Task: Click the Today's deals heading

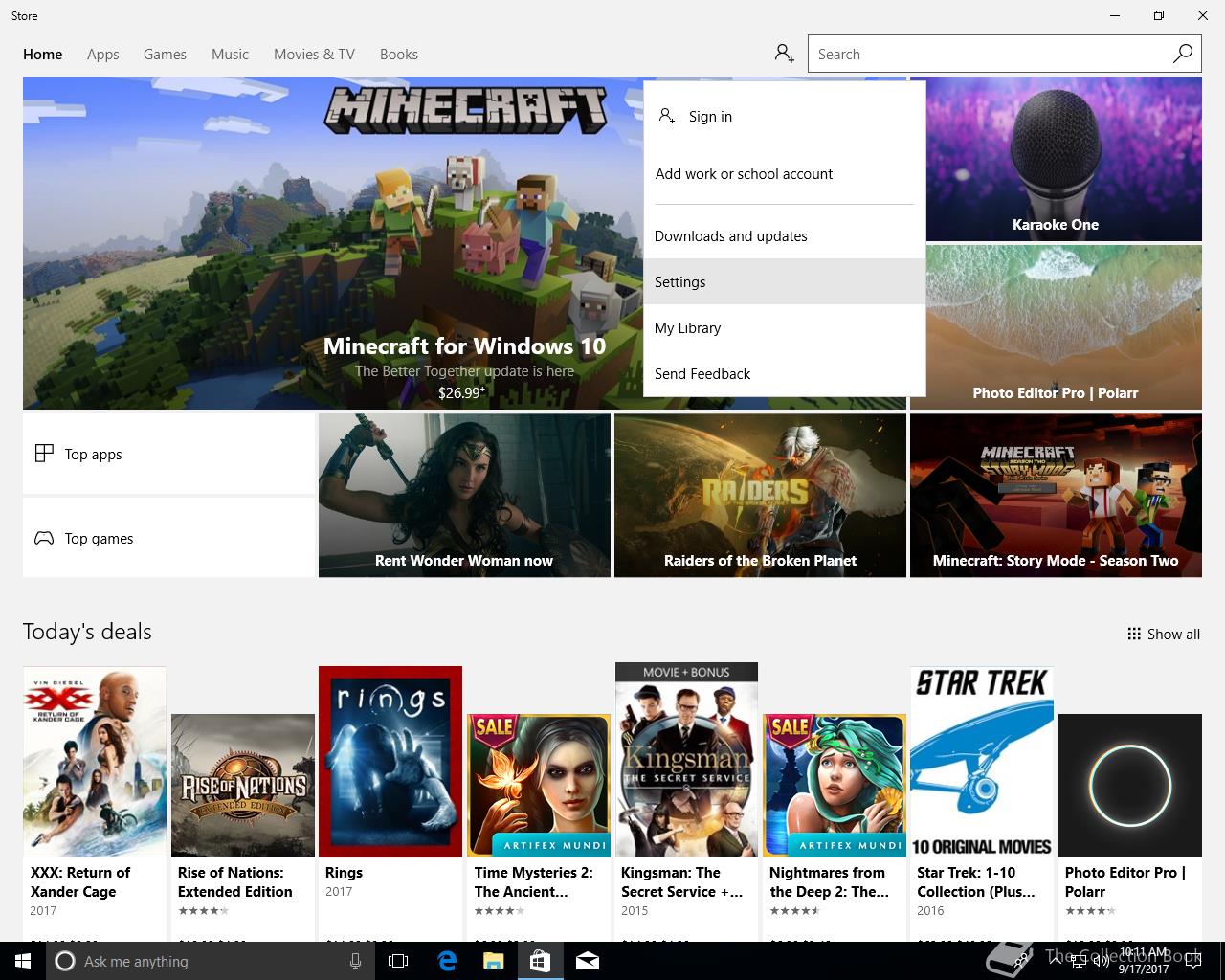Action: coord(87,632)
